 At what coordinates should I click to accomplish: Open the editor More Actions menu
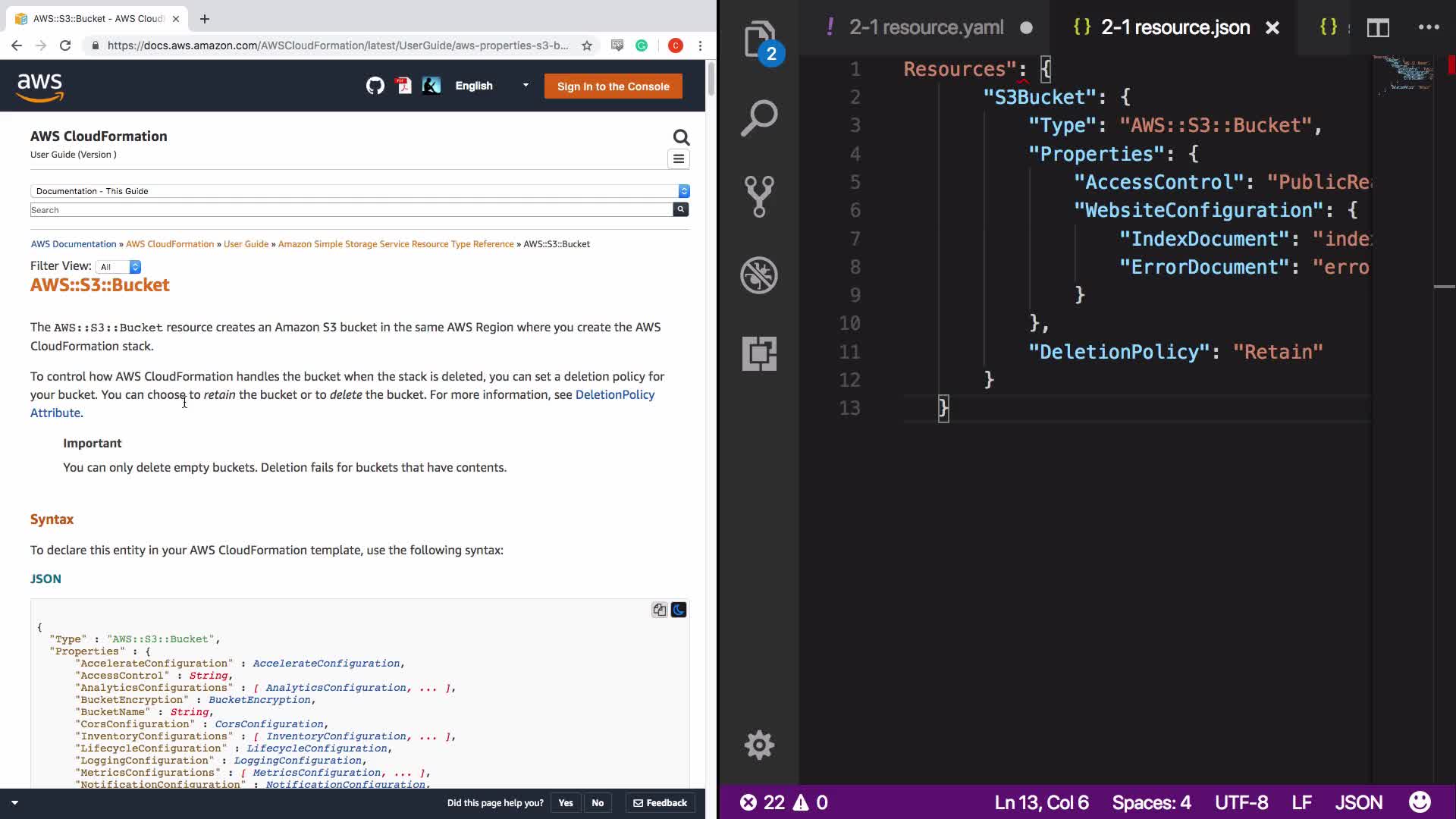click(x=1429, y=28)
